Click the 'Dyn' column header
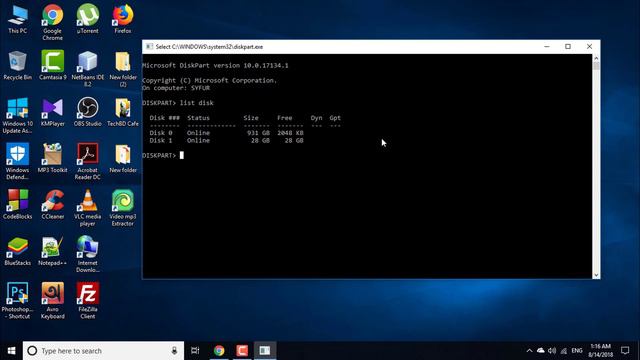The image size is (640, 360). click(316, 118)
